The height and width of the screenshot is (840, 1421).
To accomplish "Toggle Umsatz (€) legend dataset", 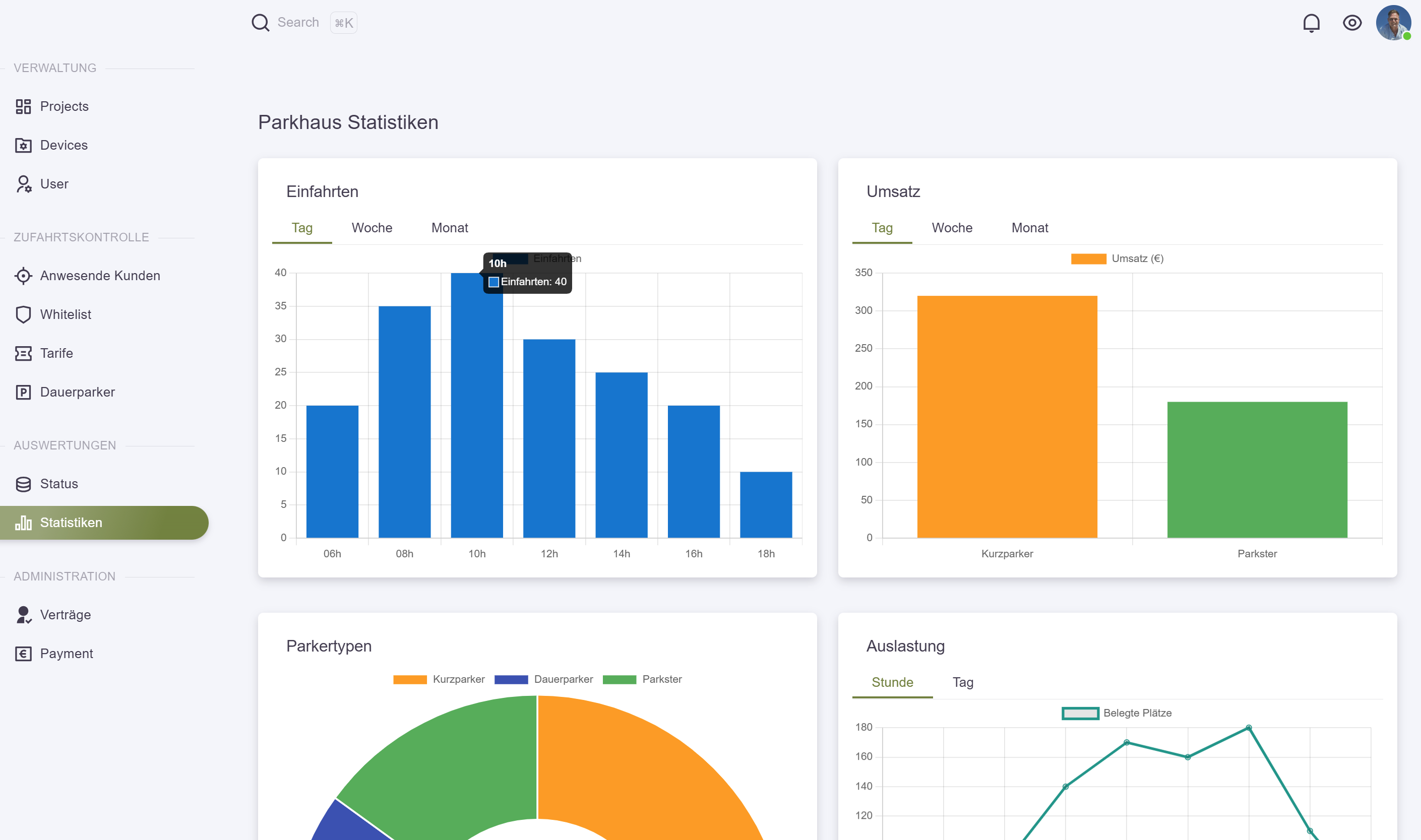I will click(x=1117, y=259).
